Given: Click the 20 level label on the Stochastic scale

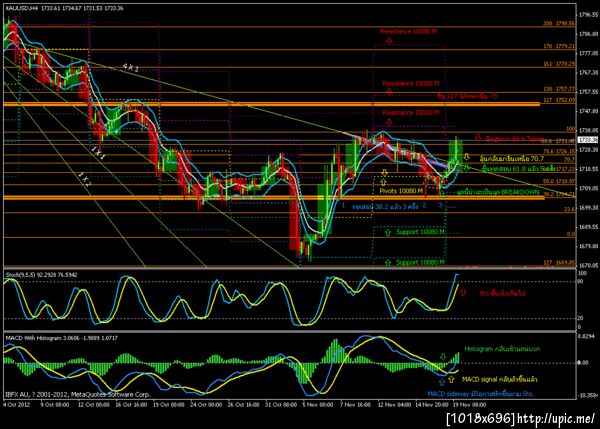Looking at the screenshot, I should (580, 318).
